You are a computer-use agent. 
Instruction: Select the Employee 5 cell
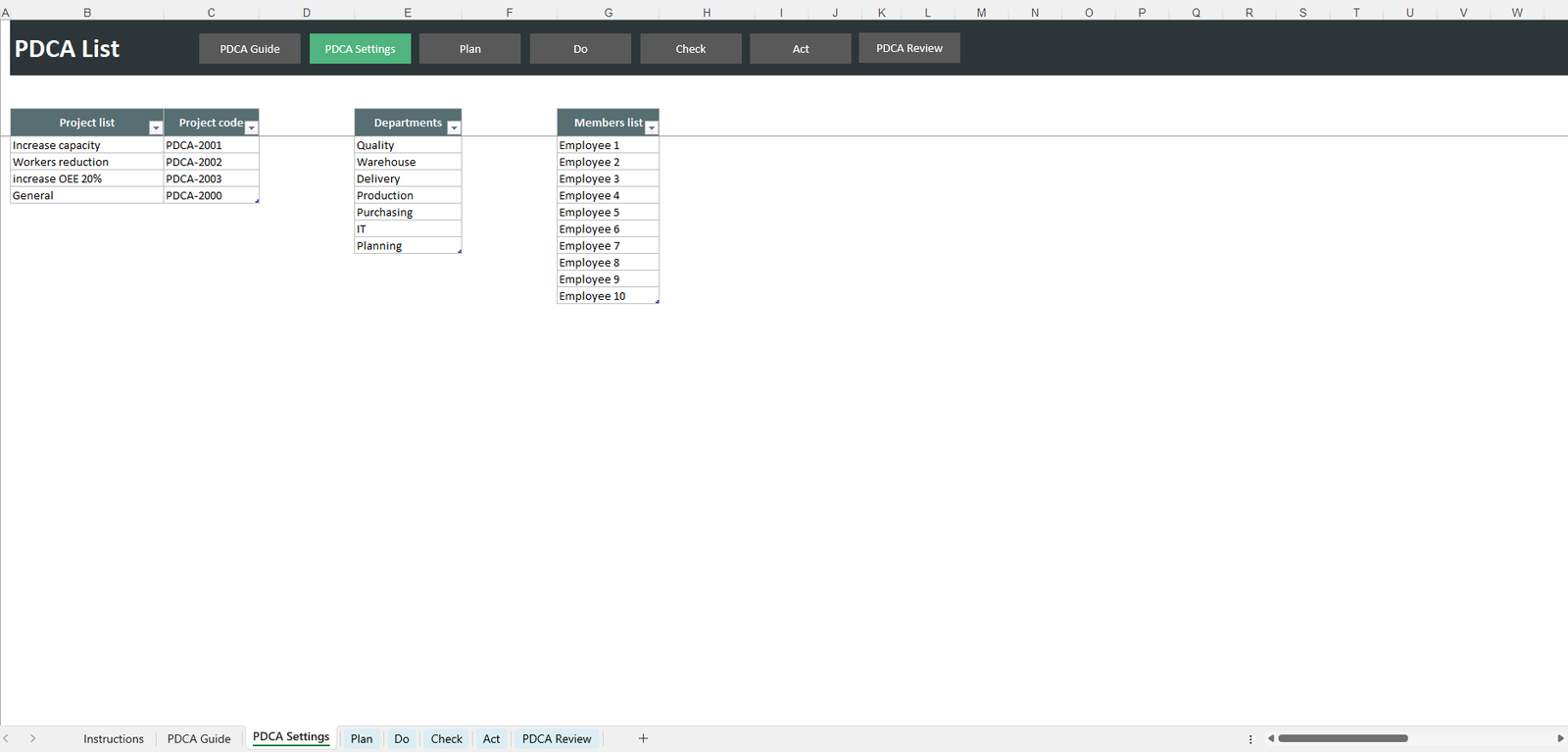click(x=607, y=213)
